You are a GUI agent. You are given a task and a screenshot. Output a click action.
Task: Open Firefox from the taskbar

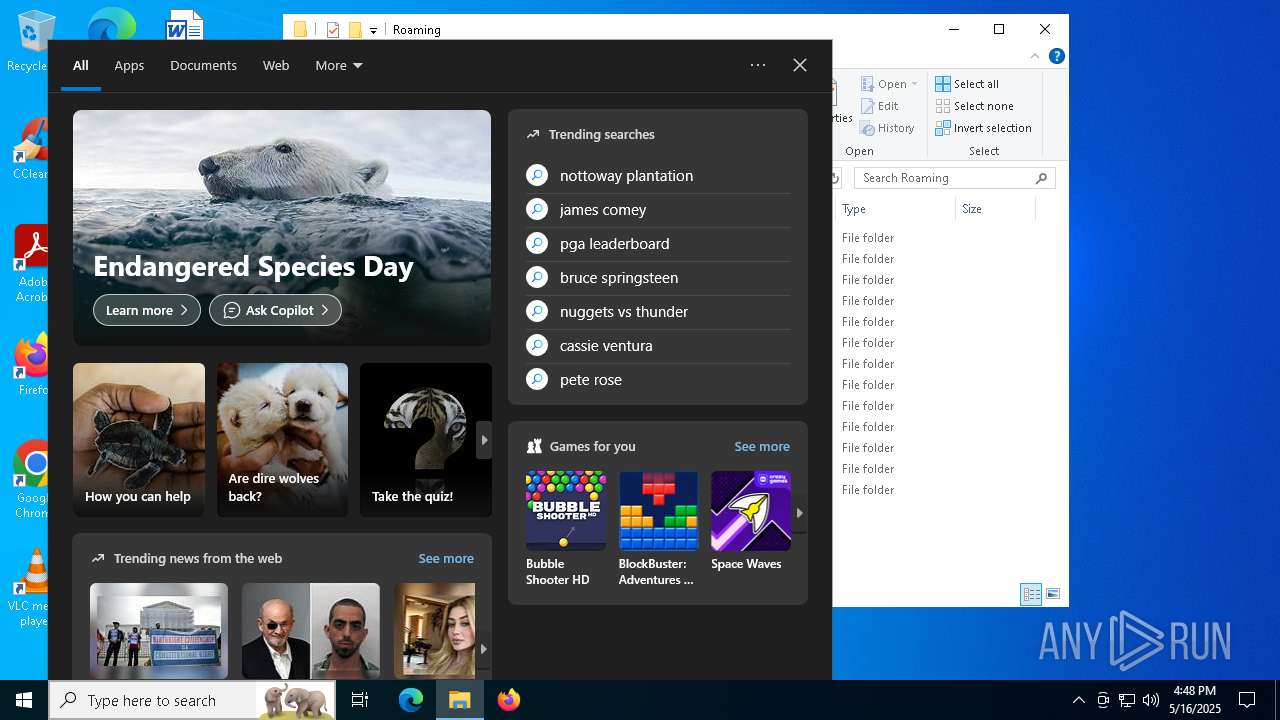tap(509, 700)
